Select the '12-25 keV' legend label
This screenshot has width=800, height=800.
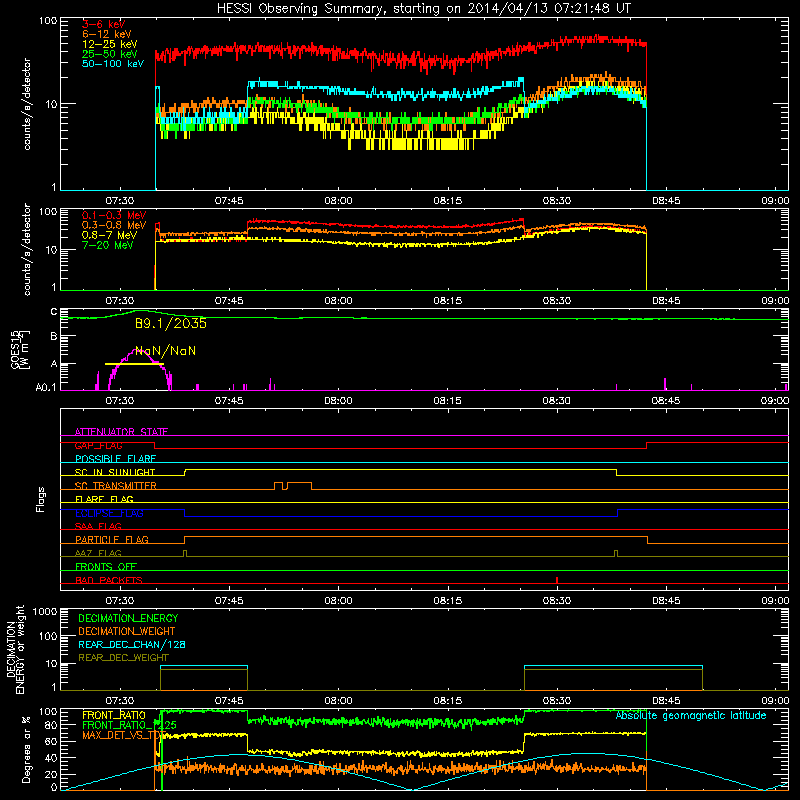click(110, 44)
